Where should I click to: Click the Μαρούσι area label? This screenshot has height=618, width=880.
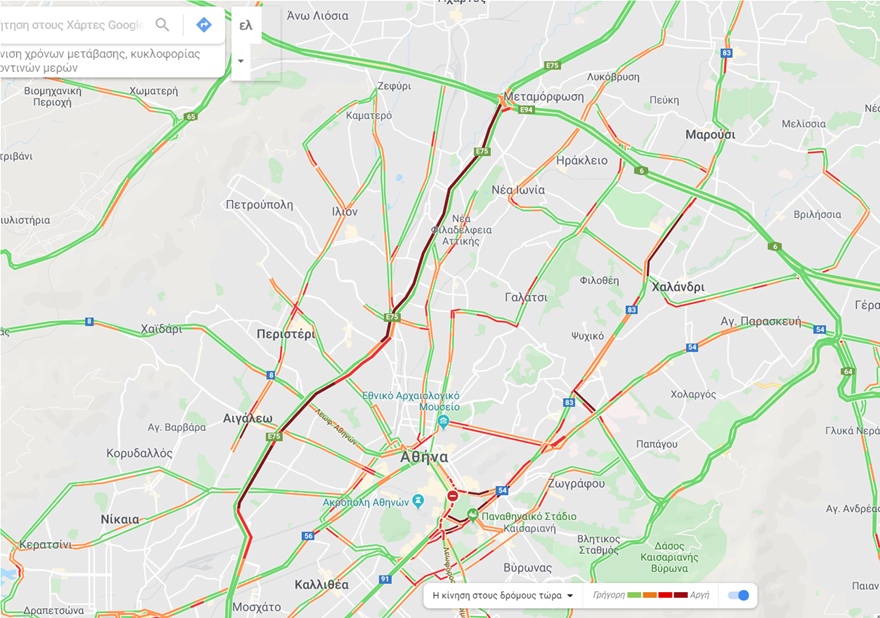pos(710,135)
